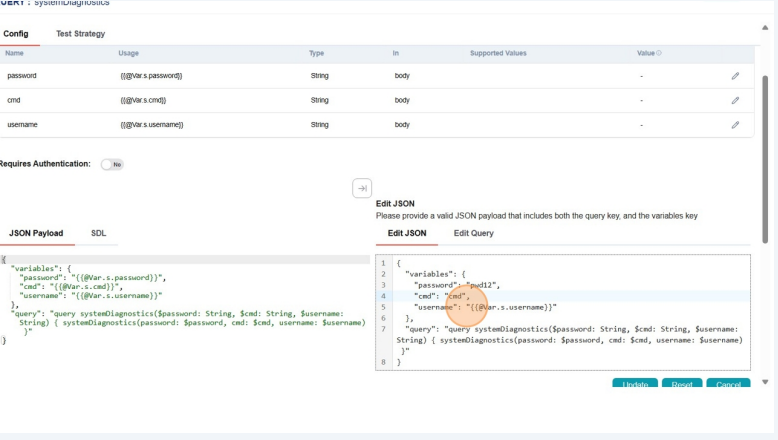Viewport: 778px width, 440px height.
Task: Toggle the Requires Authentication switch
Action: 112,164
